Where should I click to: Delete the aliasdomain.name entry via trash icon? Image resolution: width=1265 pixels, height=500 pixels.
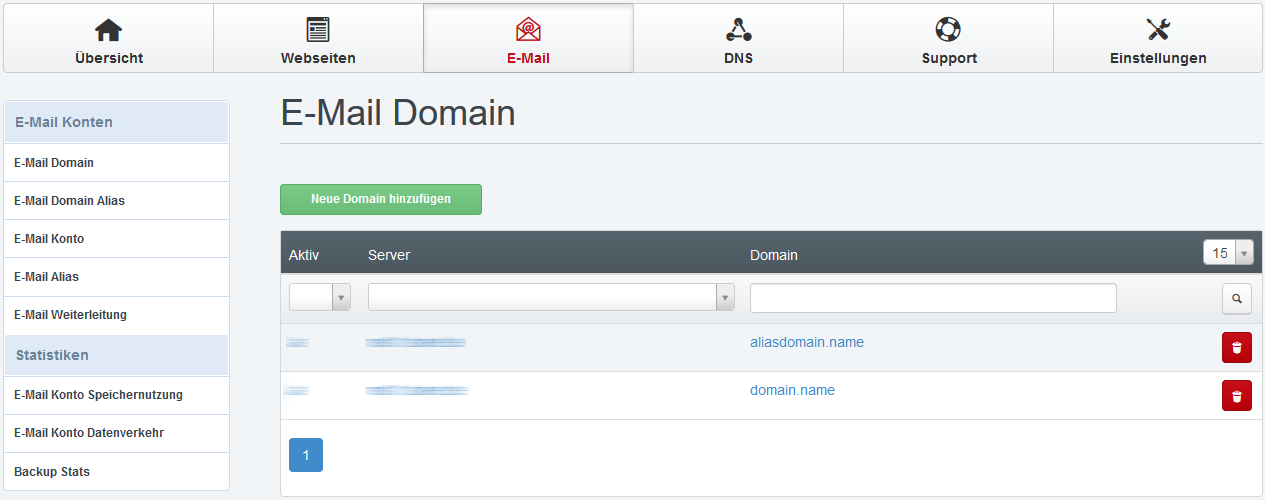[x=1236, y=348]
